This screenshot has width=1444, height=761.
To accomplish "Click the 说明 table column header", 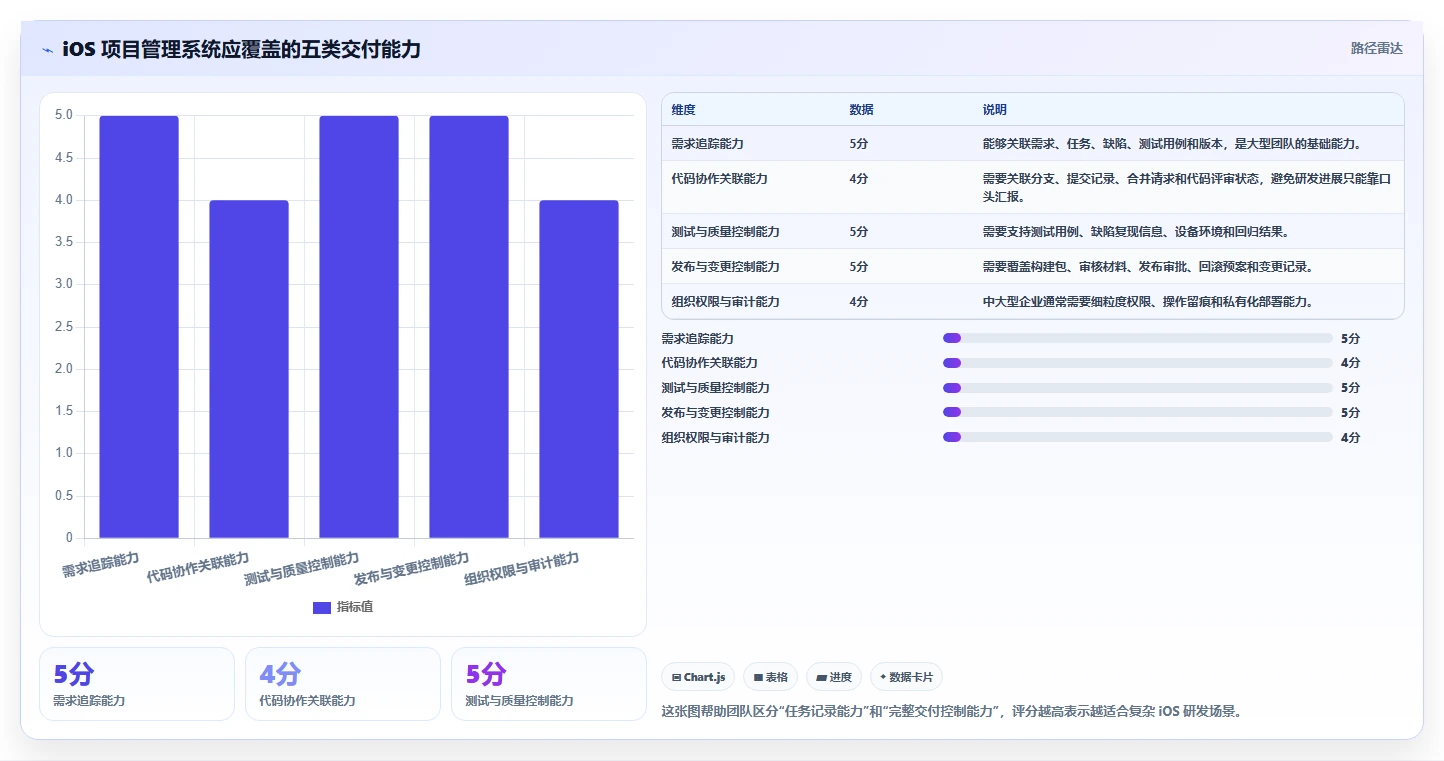I will pyautogui.click(x=995, y=110).
